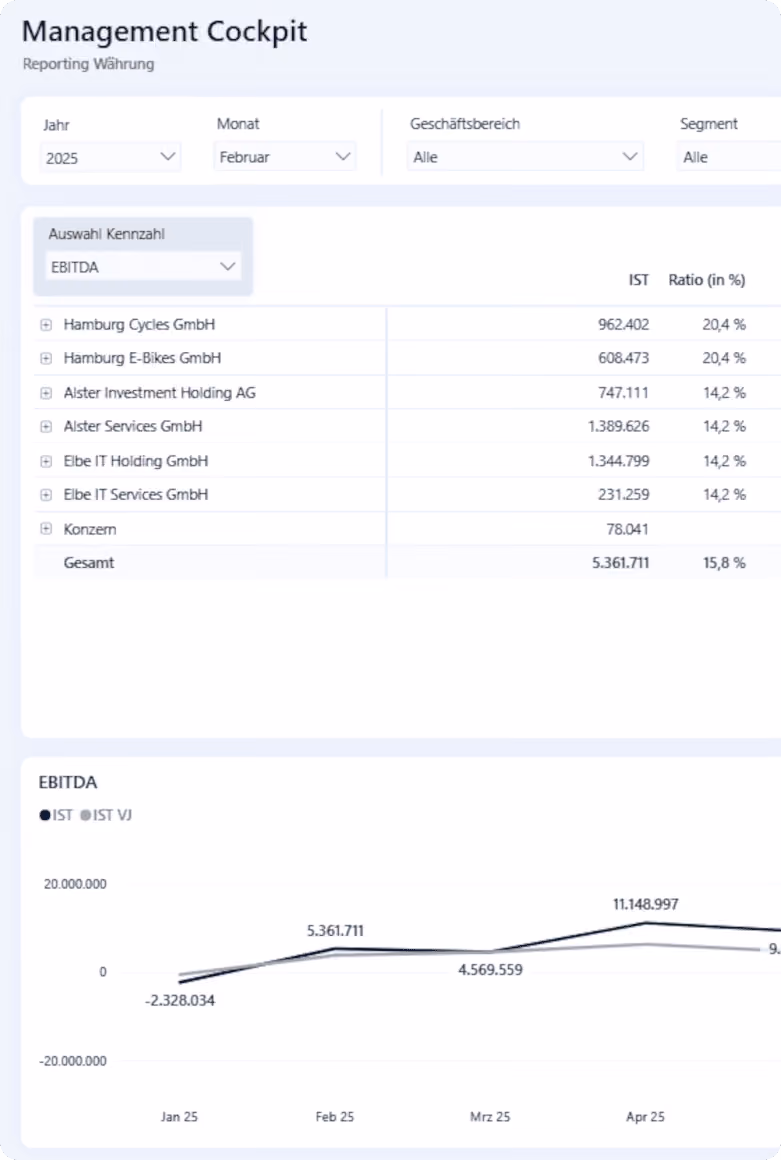Select the Elbe IT Services GmbH label
The width and height of the screenshot is (781, 1160).
click(x=135, y=494)
